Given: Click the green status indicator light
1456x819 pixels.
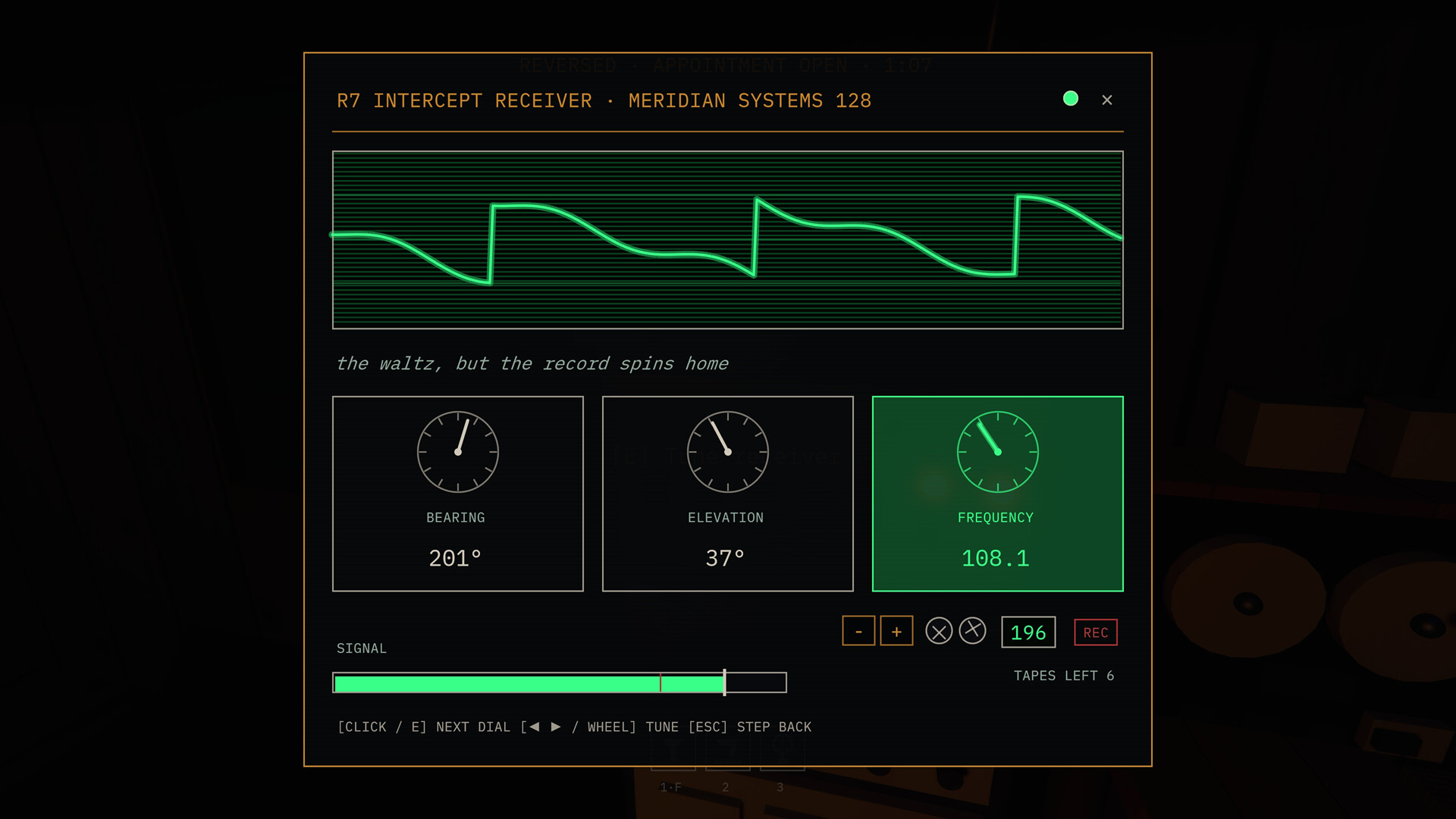Looking at the screenshot, I should [1071, 99].
